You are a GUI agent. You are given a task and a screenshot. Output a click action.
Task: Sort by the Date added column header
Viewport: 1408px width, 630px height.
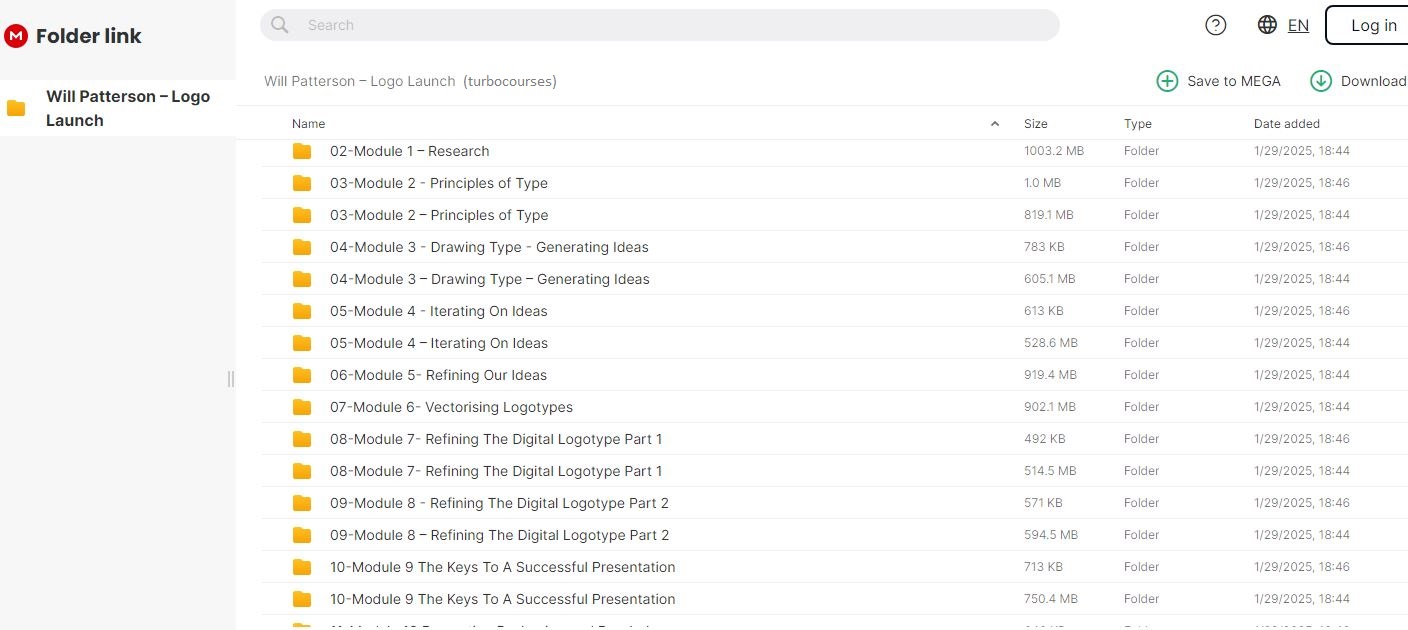(x=1286, y=124)
